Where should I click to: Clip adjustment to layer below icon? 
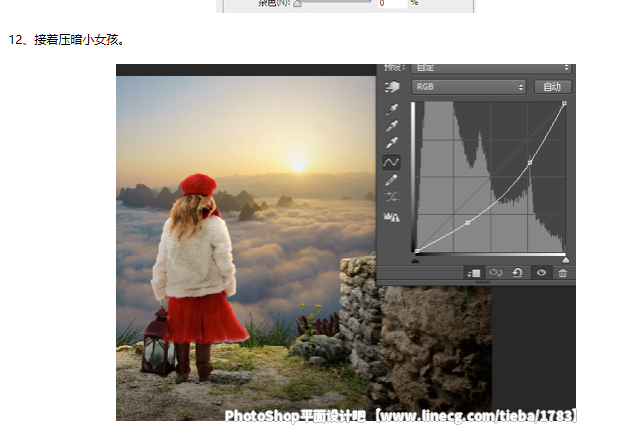[x=474, y=273]
